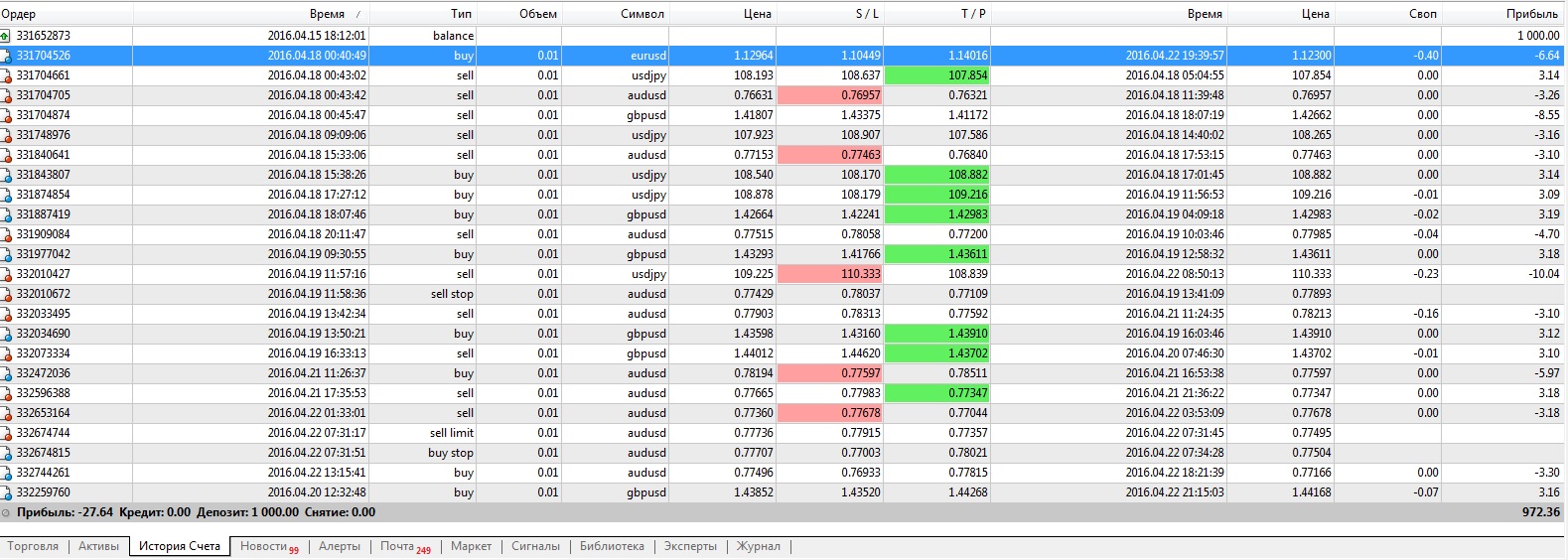Click the order icon beside 331704874
The width and height of the screenshot is (1568, 560).
(6, 115)
